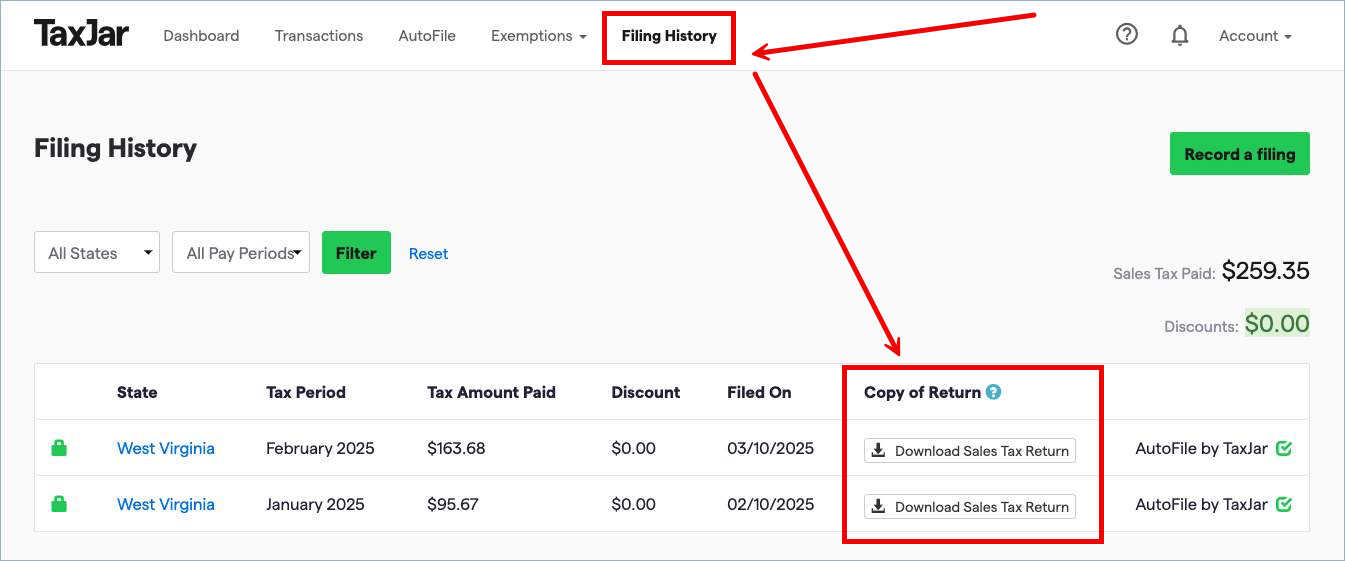Click the Record a filing button
The width and height of the screenshot is (1345, 561).
pos(1240,154)
